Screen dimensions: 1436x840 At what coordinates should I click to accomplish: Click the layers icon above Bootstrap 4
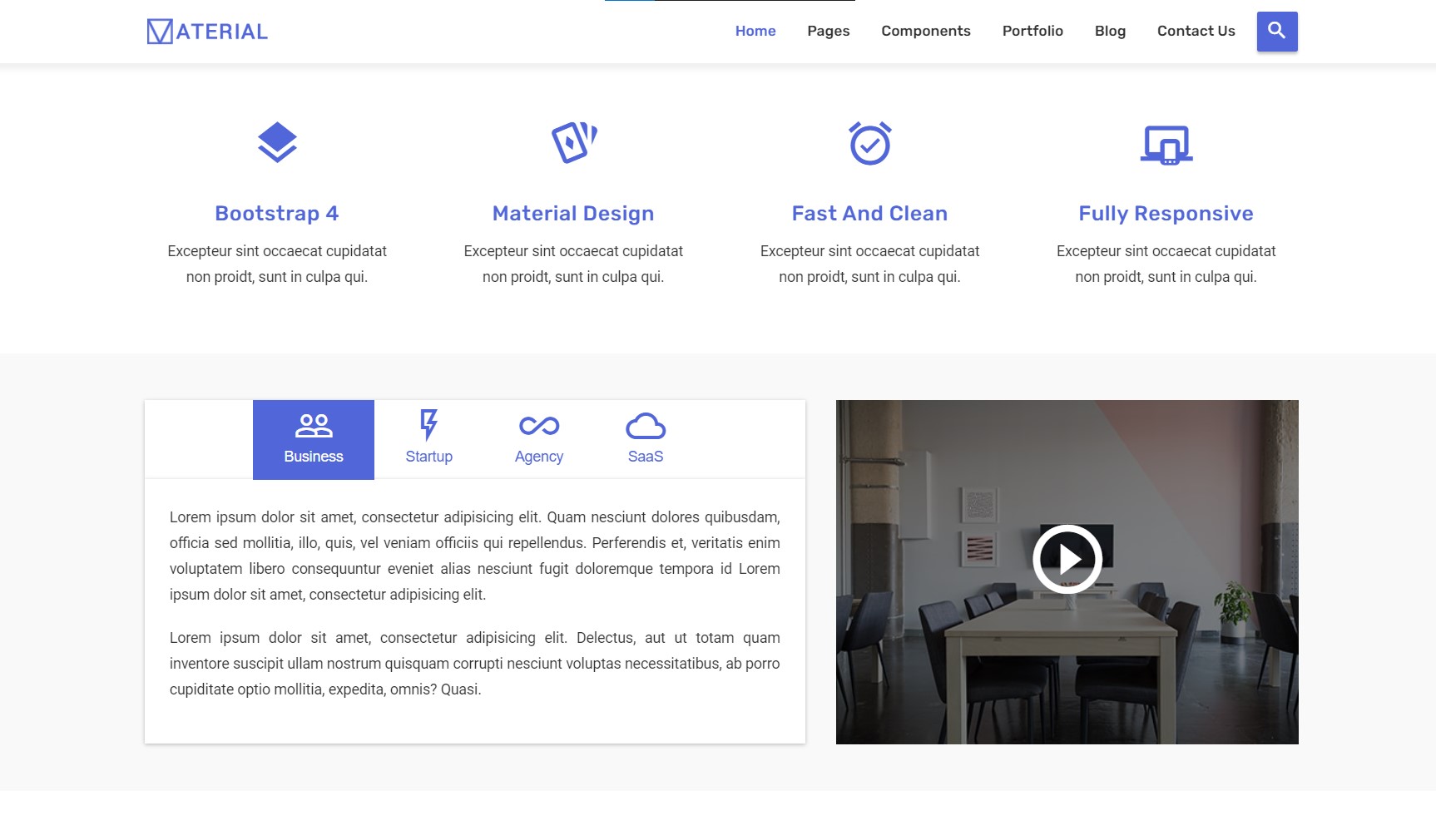277,142
